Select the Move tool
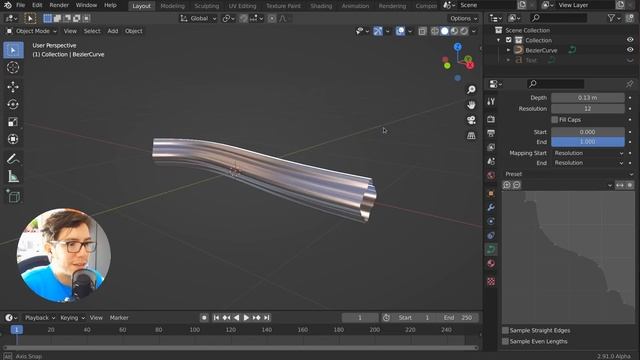The height and width of the screenshot is (360, 640). point(13,87)
